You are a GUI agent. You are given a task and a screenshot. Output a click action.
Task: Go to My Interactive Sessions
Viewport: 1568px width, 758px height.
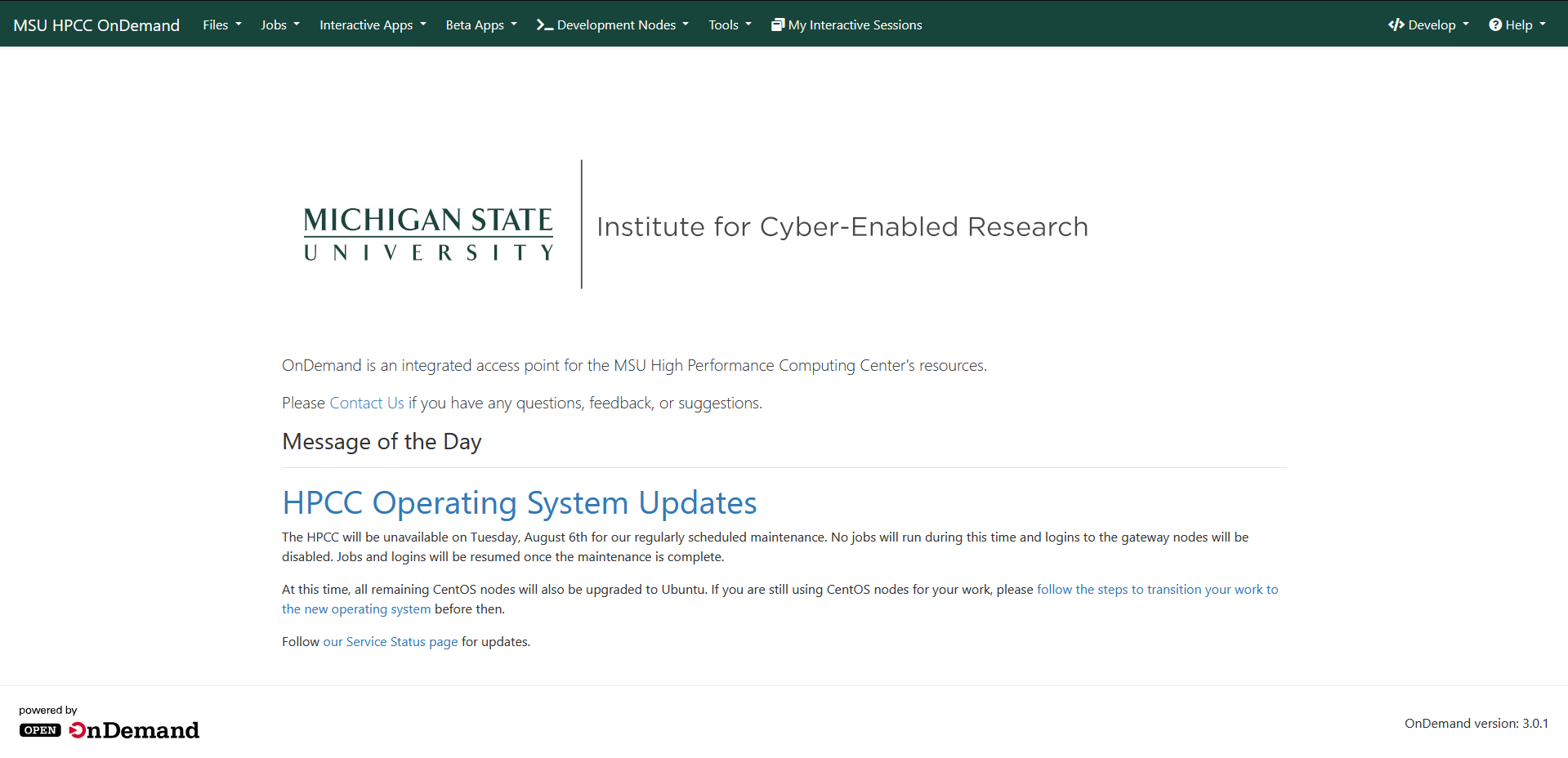847,25
